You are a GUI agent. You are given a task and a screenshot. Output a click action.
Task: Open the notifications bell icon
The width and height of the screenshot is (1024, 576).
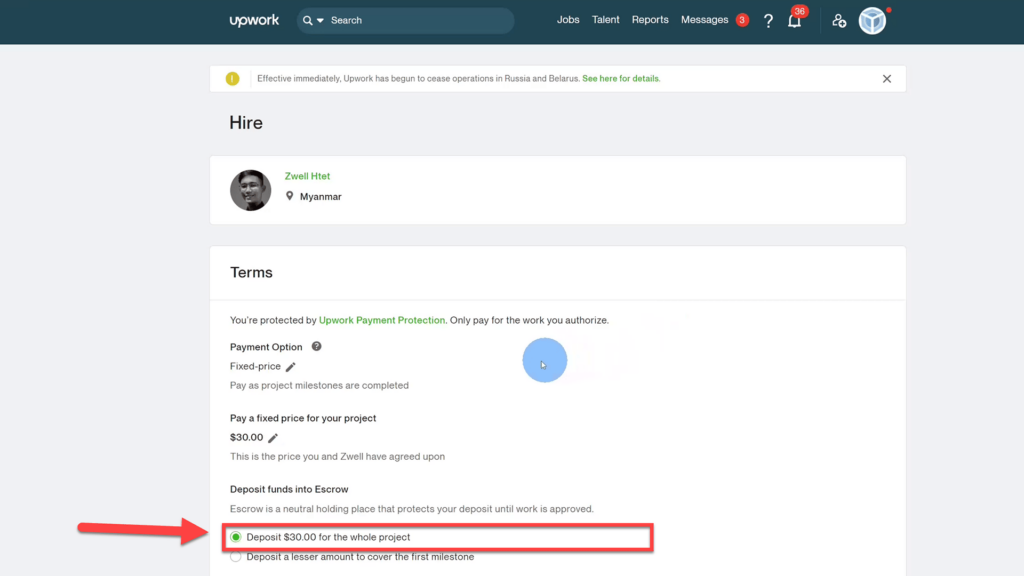point(794,21)
